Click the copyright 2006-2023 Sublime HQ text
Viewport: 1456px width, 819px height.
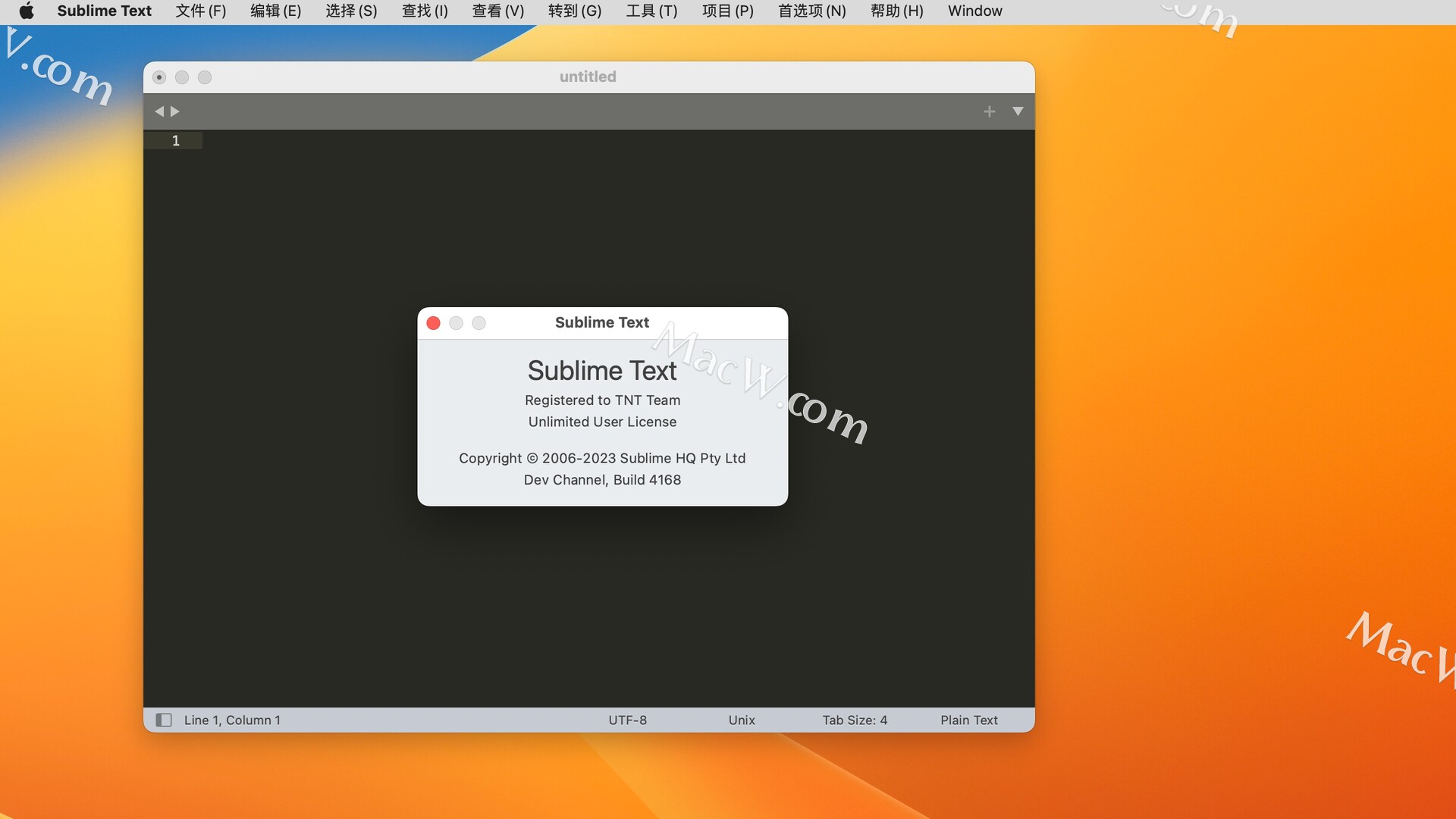(x=602, y=458)
